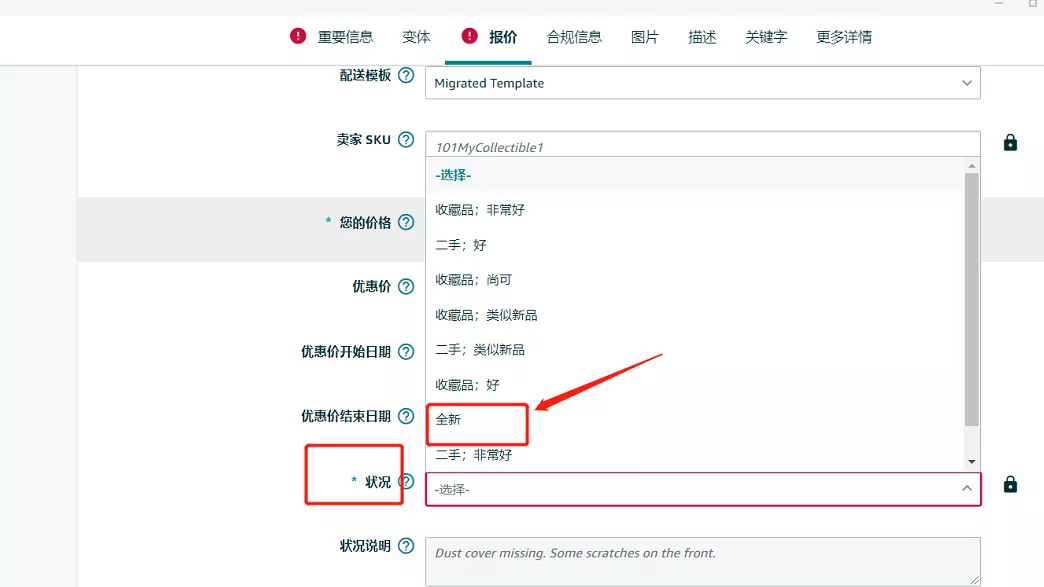Click error icon on 报价 tab
Image resolution: width=1044 pixels, height=587 pixels.
(x=469, y=36)
